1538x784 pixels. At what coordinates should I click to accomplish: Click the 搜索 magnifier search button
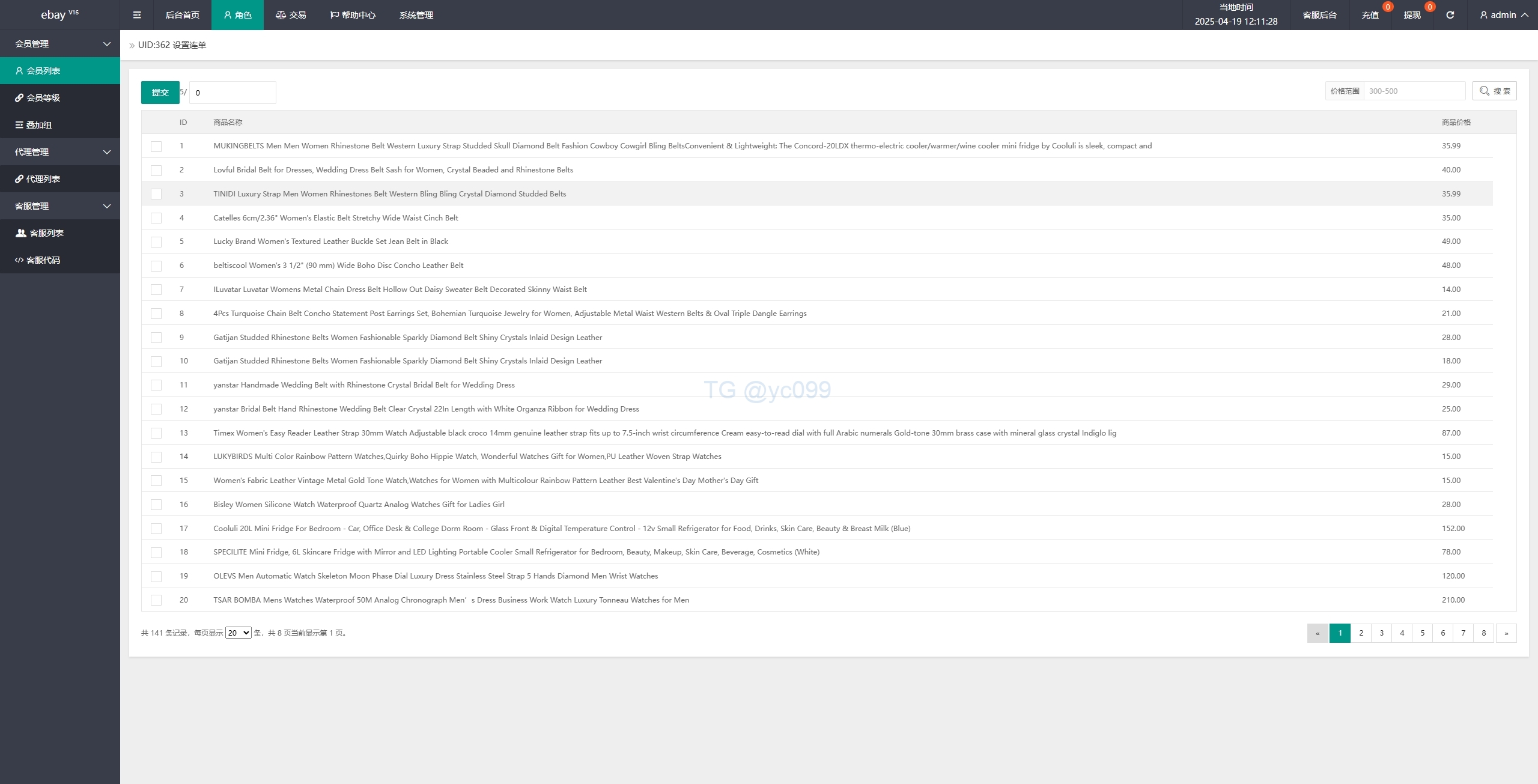coord(1494,91)
